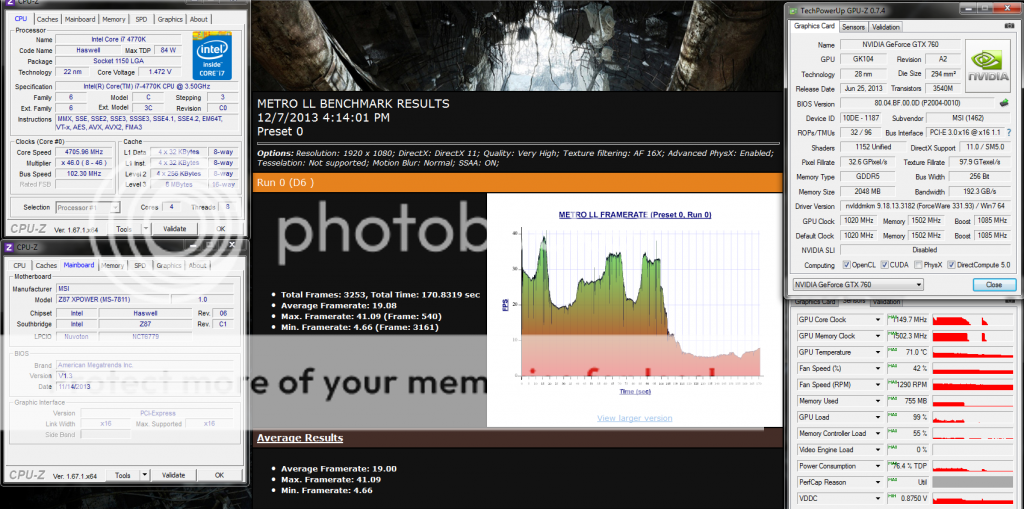The width and height of the screenshot is (1024, 509).
Task: Click the GPU-Z screenshot camera icon
Action: coord(1007,26)
